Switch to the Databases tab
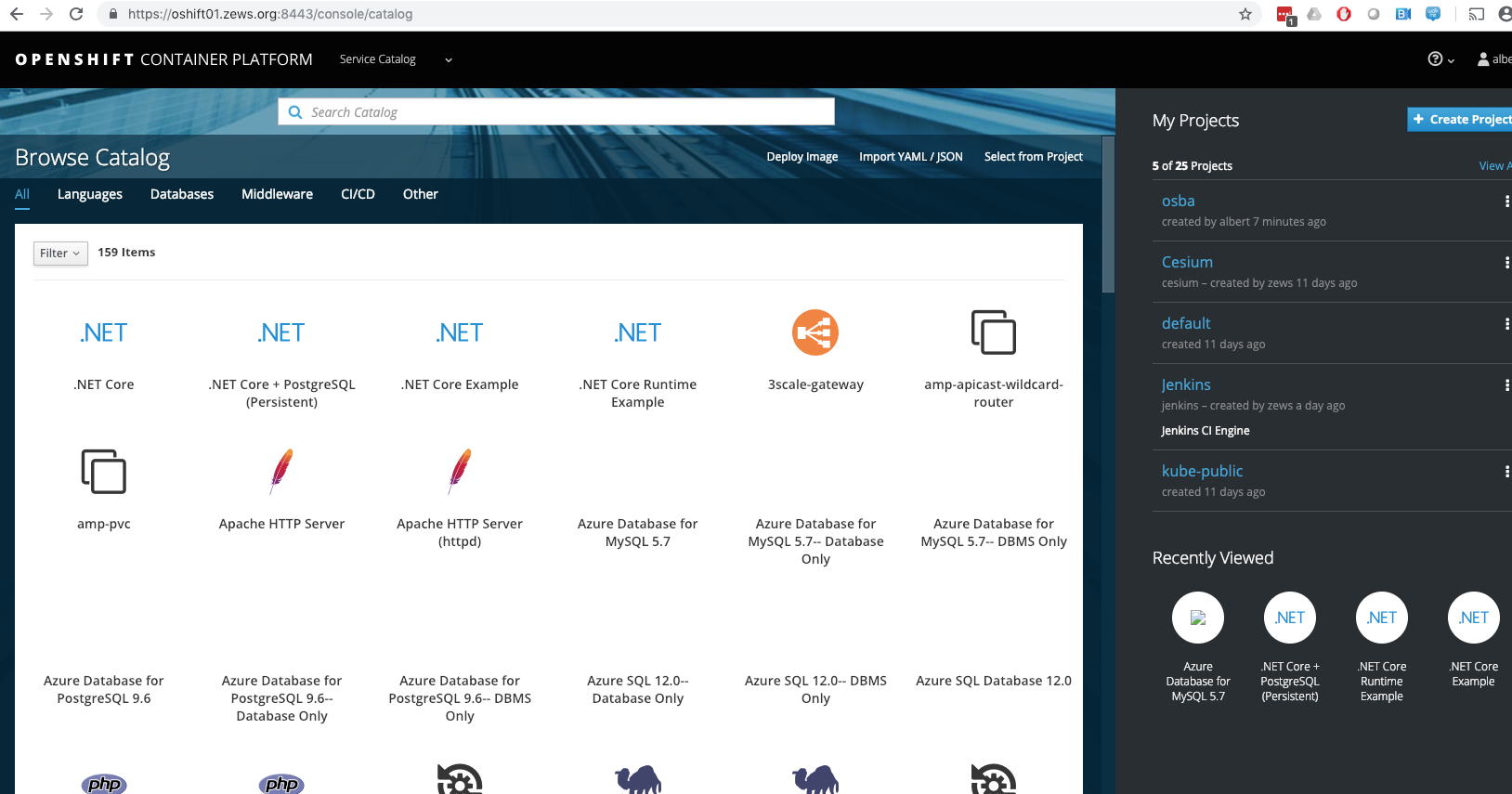 [182, 194]
